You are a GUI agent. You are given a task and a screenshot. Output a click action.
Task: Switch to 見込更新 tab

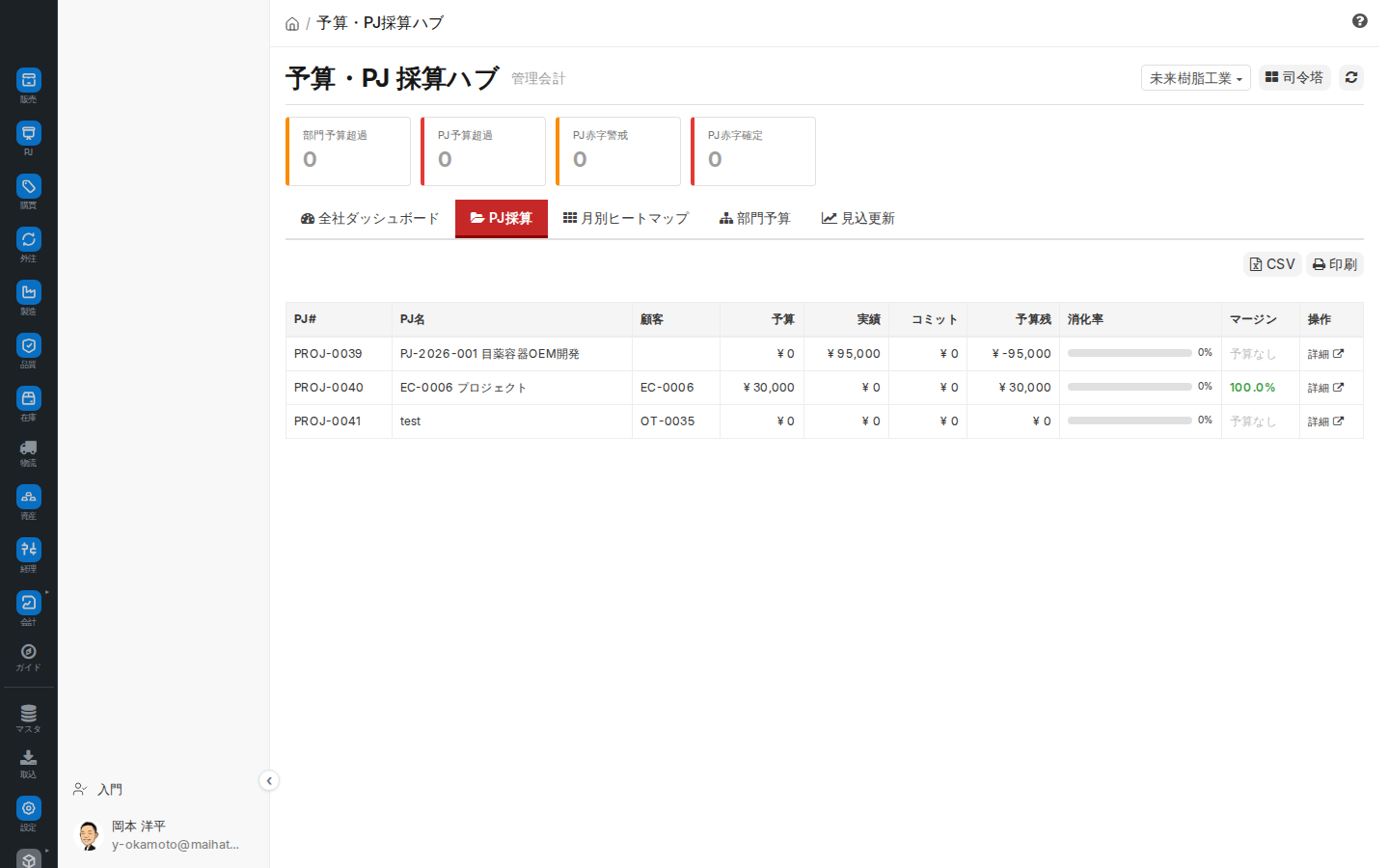(858, 219)
